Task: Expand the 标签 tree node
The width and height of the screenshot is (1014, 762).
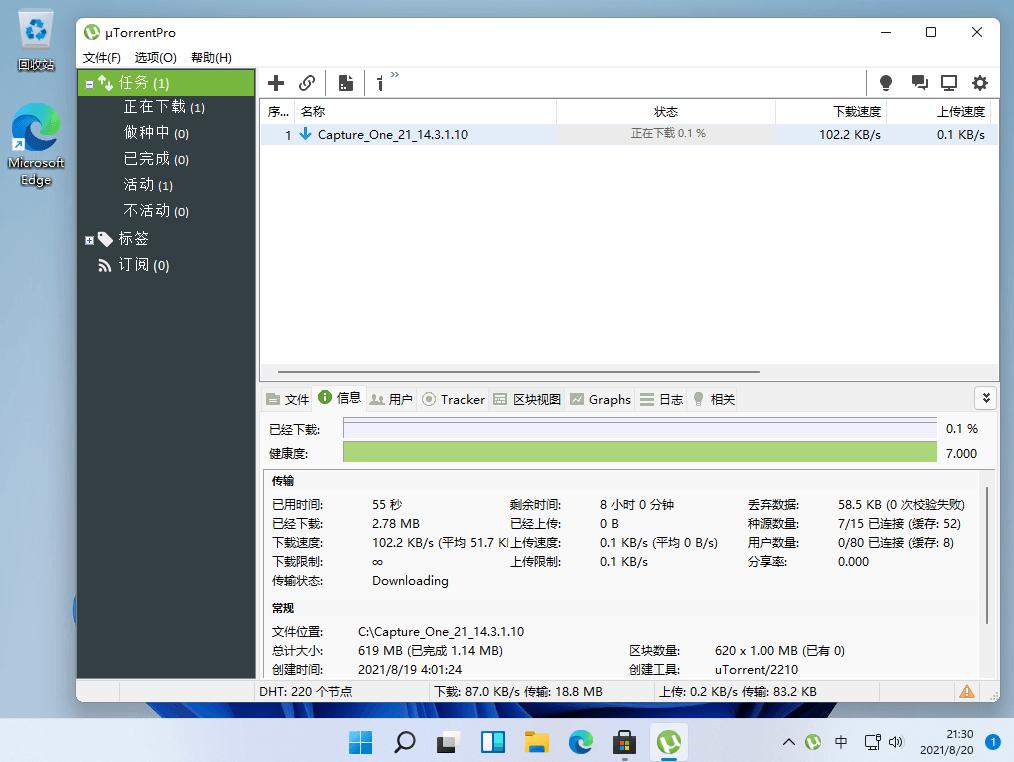Action: [89, 241]
